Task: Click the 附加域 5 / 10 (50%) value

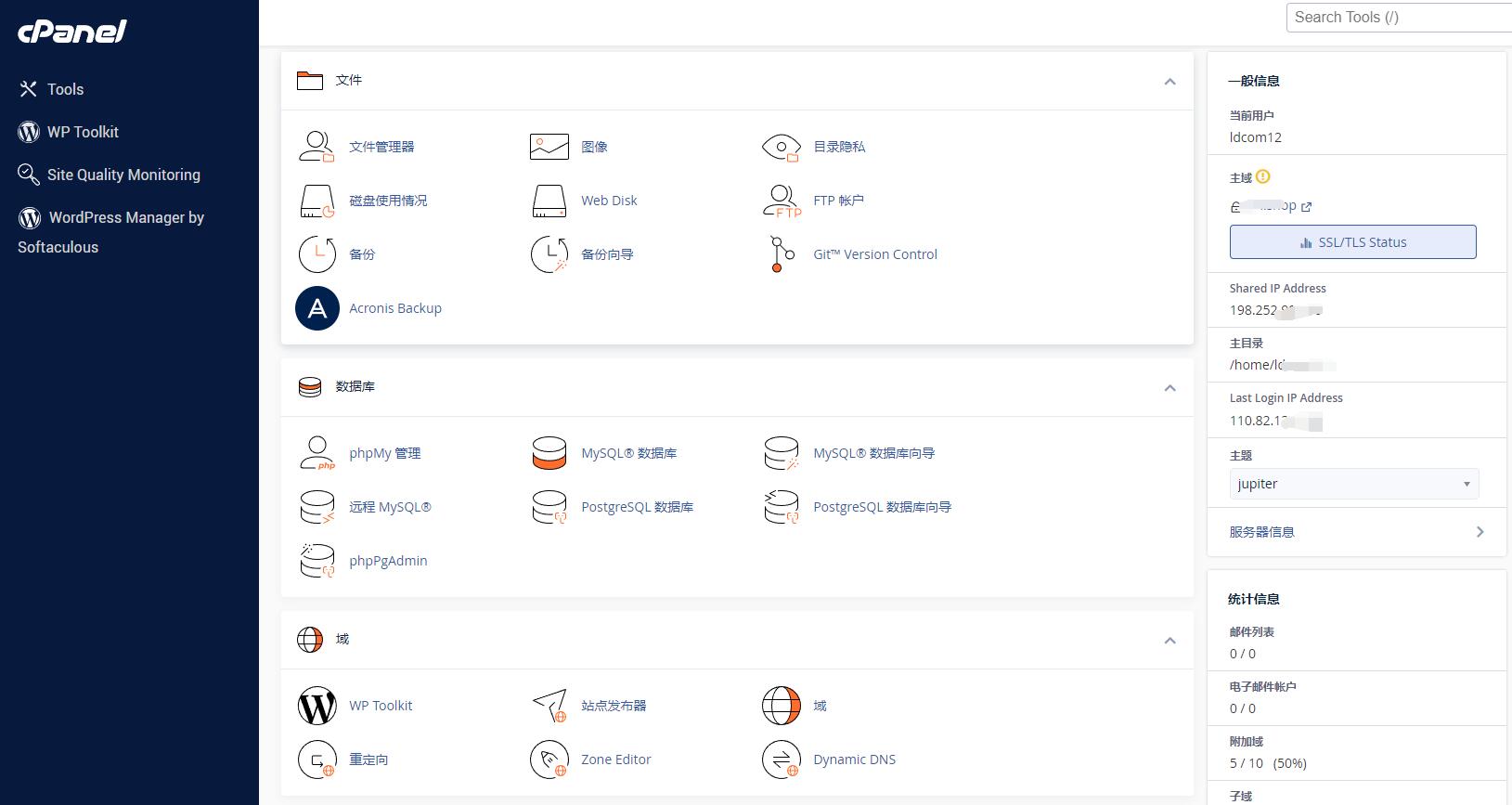Action: [x=1268, y=763]
